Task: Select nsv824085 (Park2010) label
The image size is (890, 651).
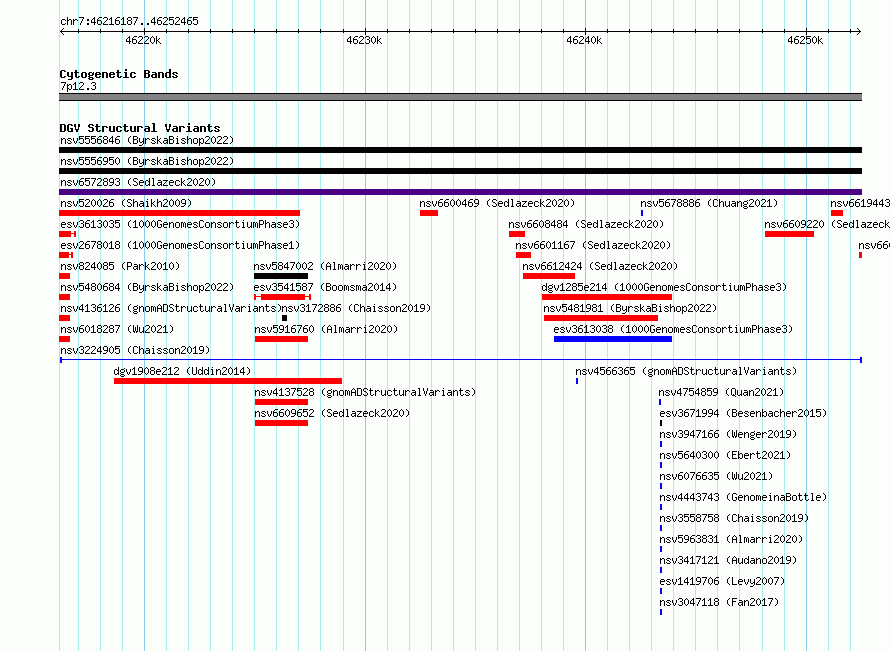Action: (120, 266)
